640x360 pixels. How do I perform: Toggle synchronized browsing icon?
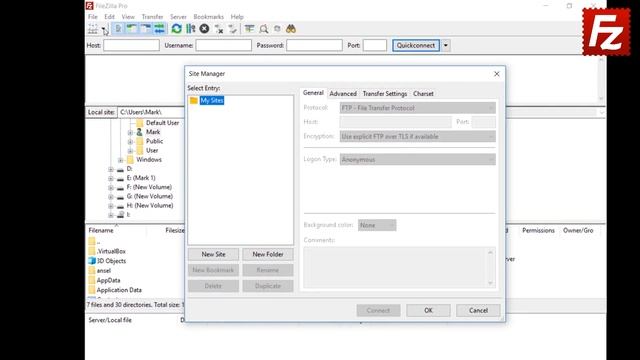(277, 29)
